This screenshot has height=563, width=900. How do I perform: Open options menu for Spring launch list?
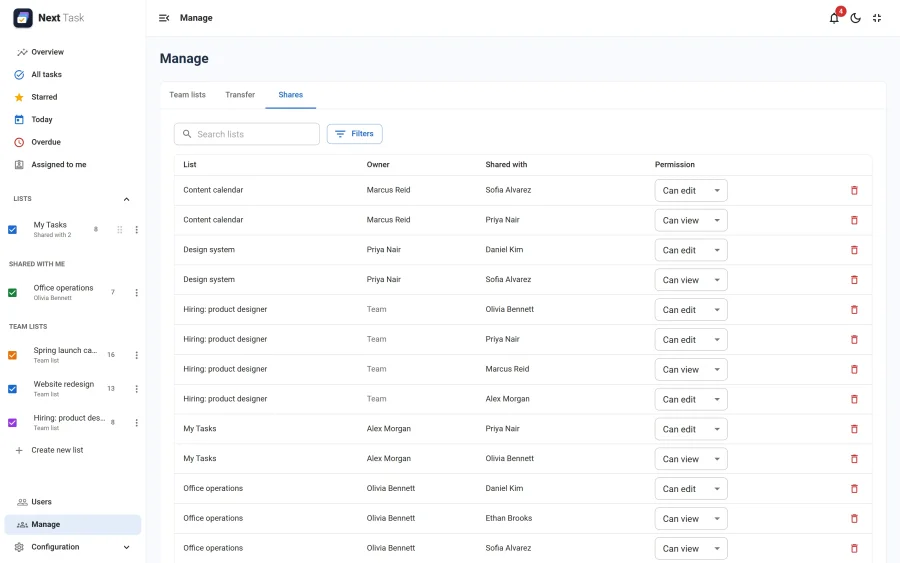point(137,355)
